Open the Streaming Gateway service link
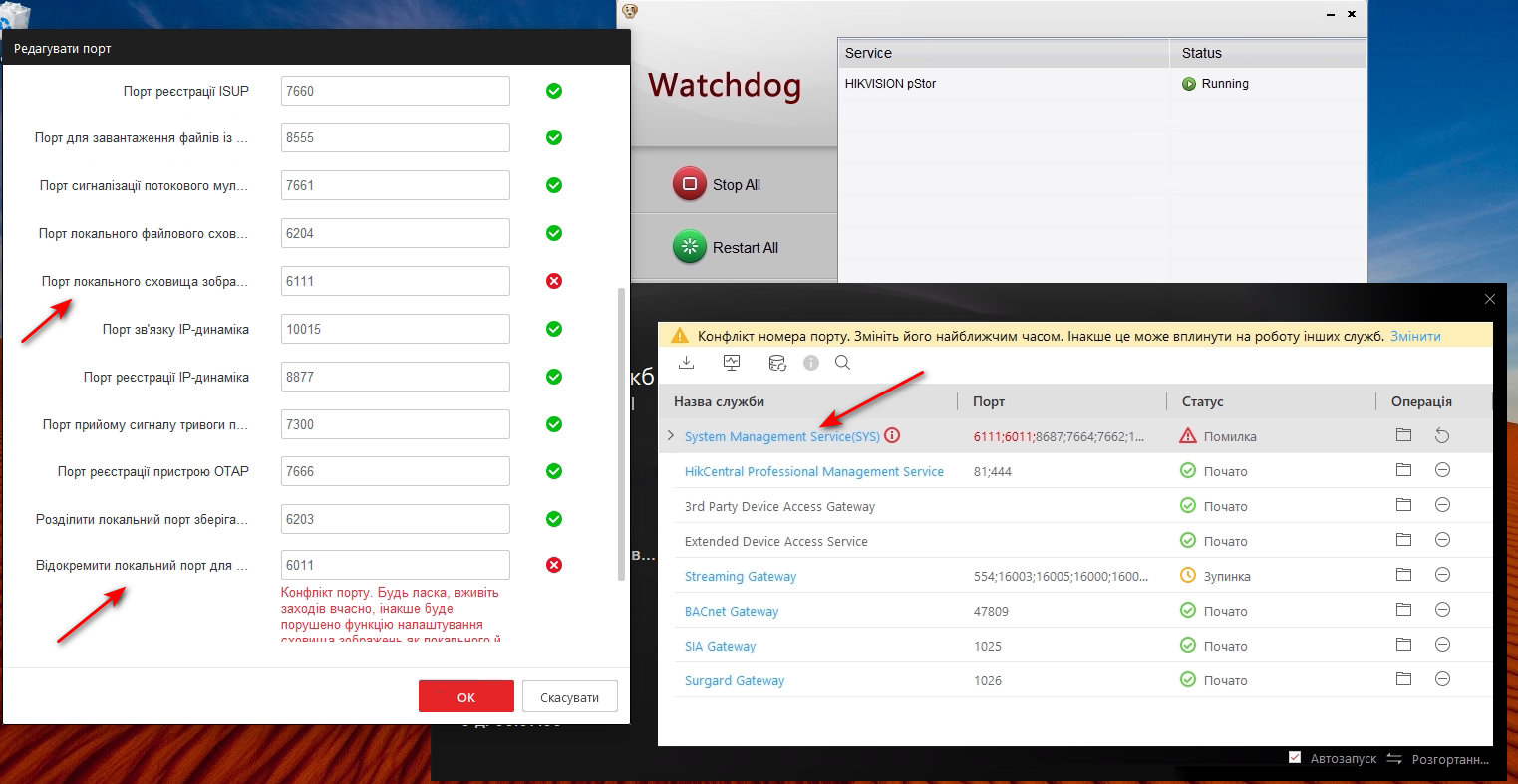The width and height of the screenshot is (1518, 784). (x=741, y=577)
